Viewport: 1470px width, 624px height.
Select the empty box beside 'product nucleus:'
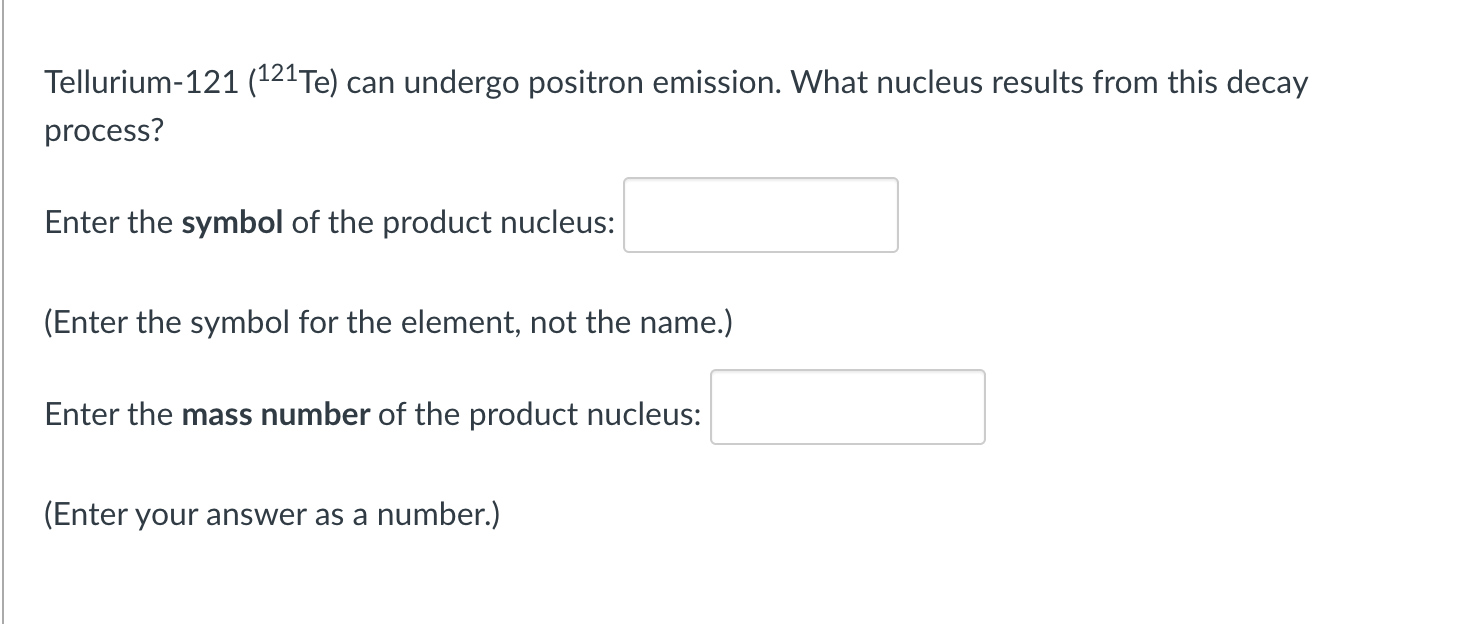760,215
